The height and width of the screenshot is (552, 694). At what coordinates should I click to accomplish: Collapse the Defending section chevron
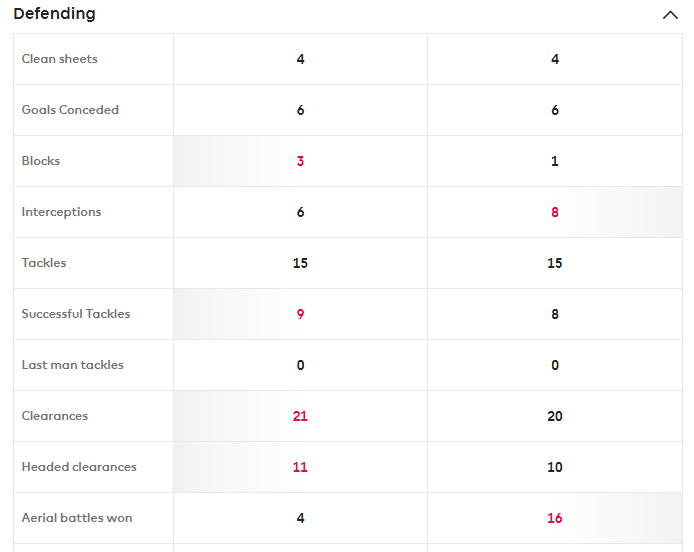[x=670, y=15]
